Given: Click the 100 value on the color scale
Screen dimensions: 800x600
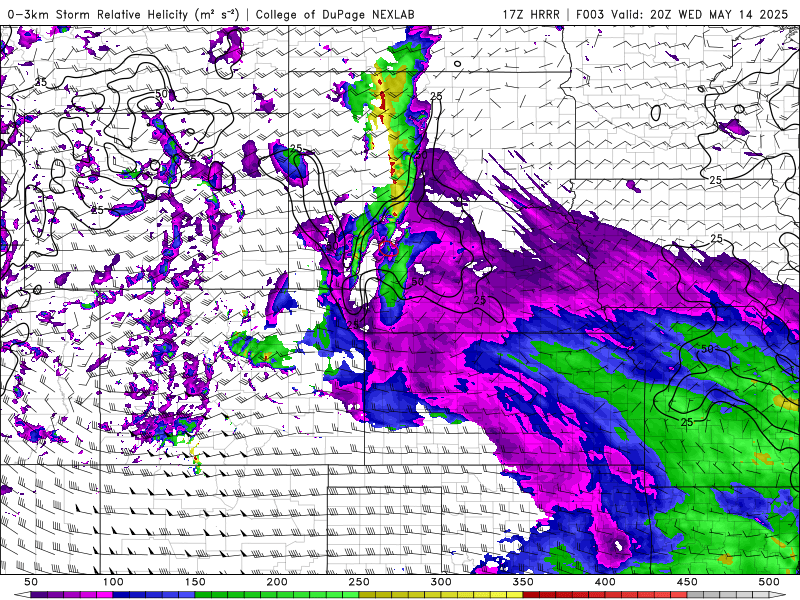Looking at the screenshot, I should (x=113, y=582).
